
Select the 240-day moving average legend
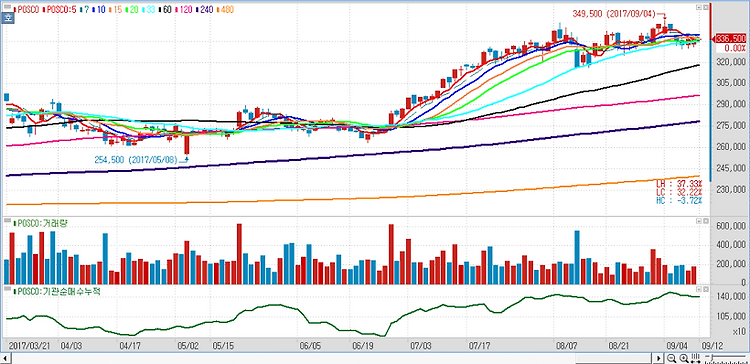click(205, 10)
